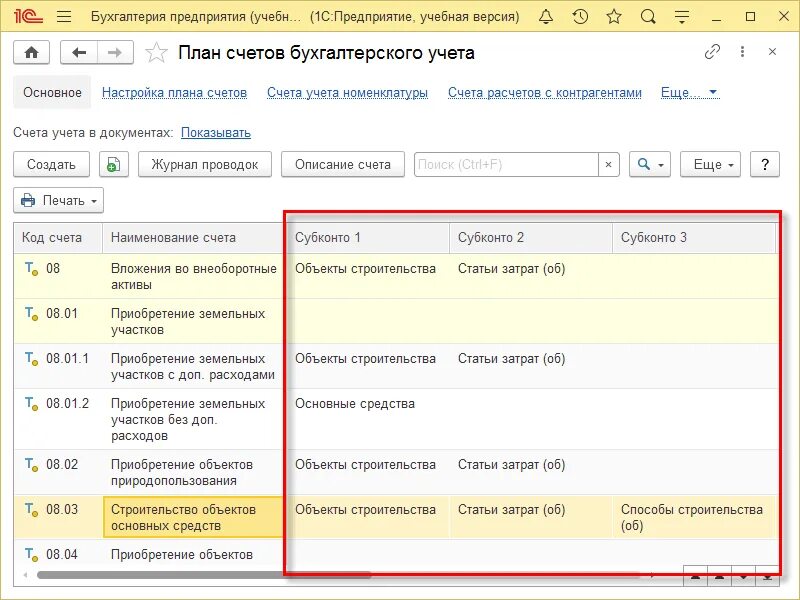Open the toolbar Еще dropdown button
Viewport: 800px width, 600px height.
pyautogui.click(x=710, y=164)
